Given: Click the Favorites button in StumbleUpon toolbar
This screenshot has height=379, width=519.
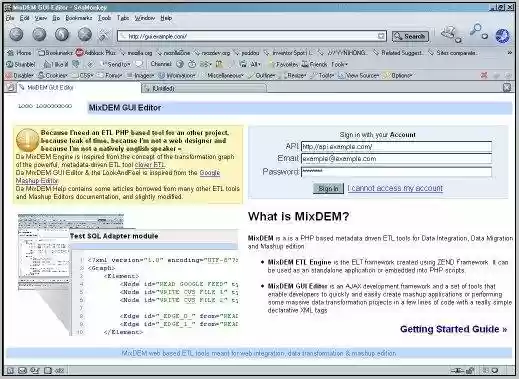Looking at the screenshot, I should click(x=283, y=64).
